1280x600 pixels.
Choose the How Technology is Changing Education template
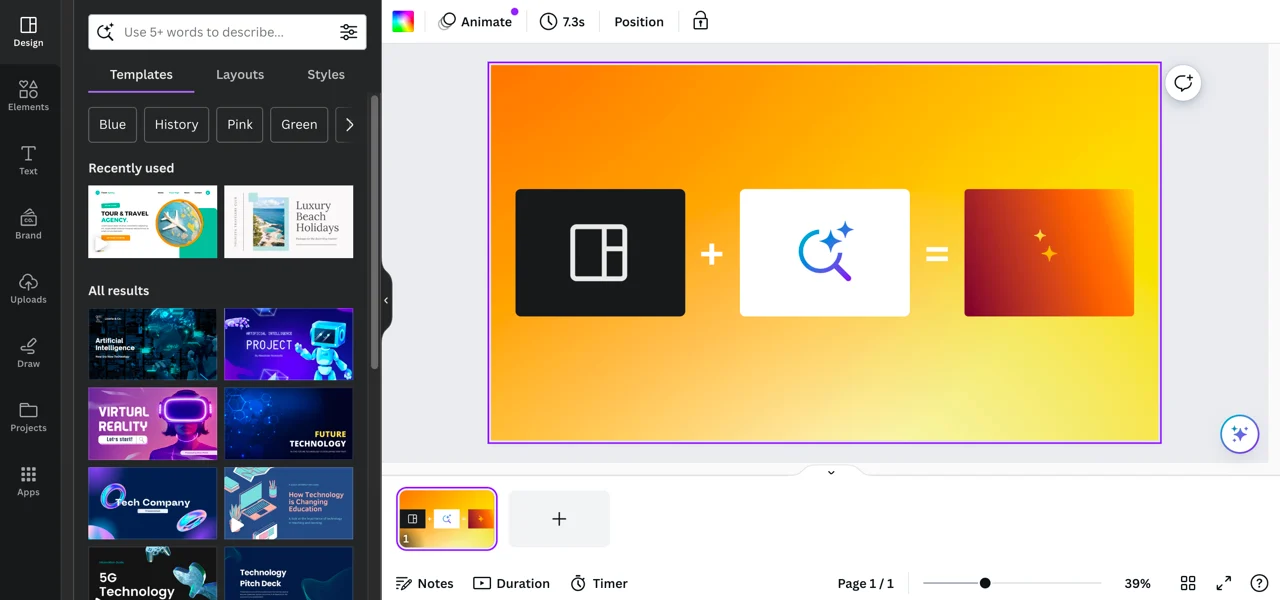click(x=289, y=503)
